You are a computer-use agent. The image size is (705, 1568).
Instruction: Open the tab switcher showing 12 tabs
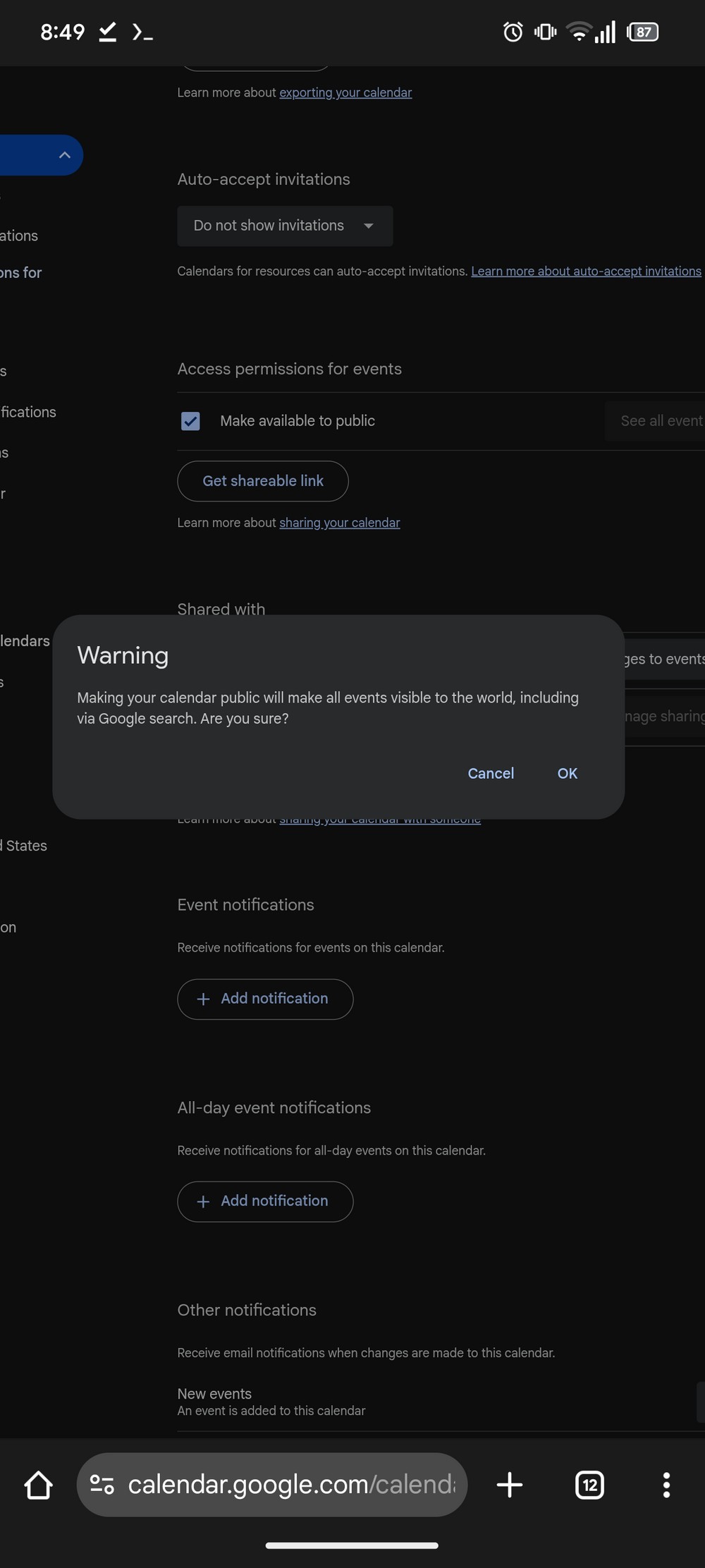tap(589, 1485)
